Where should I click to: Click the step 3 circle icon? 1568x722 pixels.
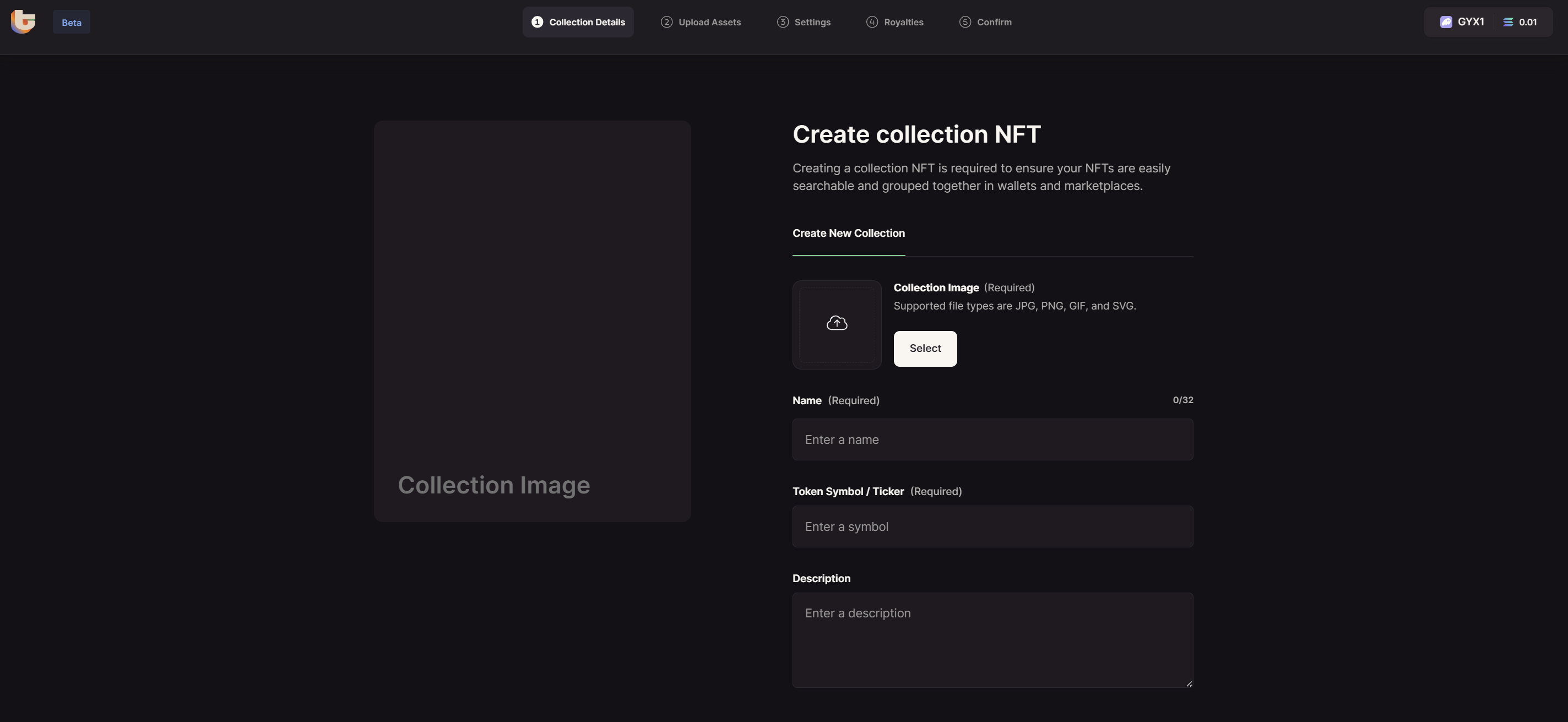[x=783, y=22]
